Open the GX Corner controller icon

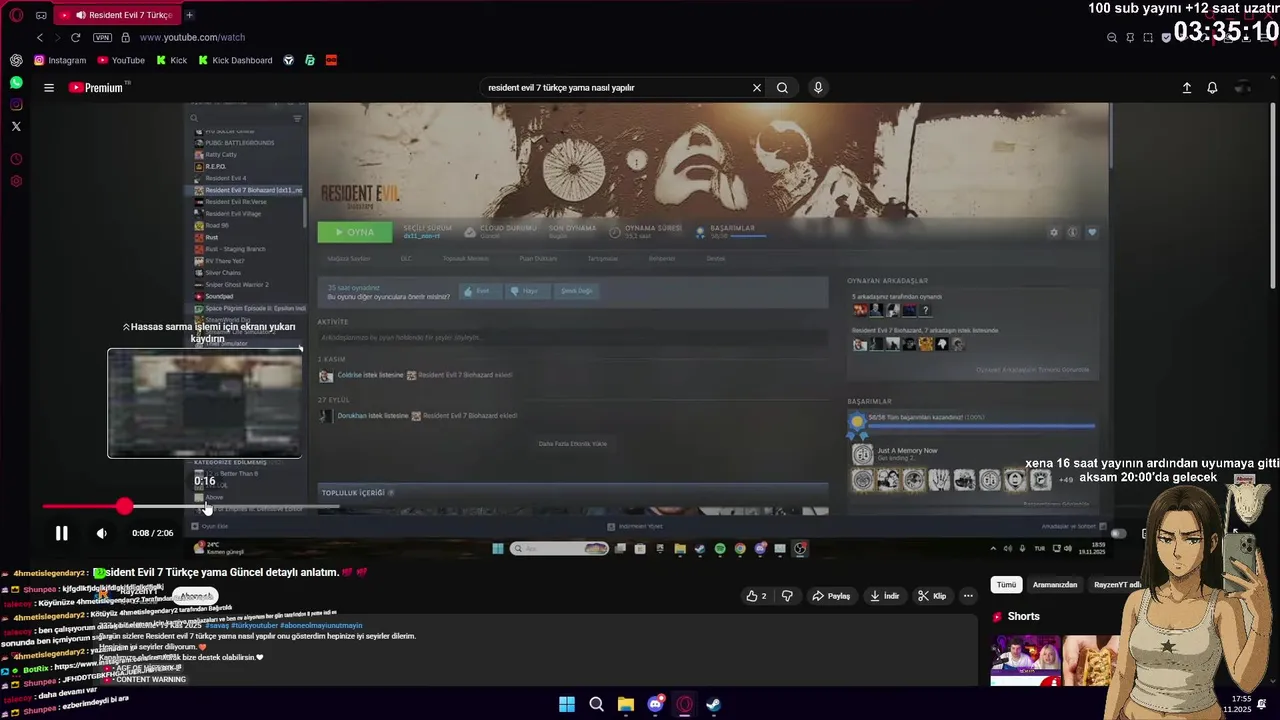pos(41,15)
